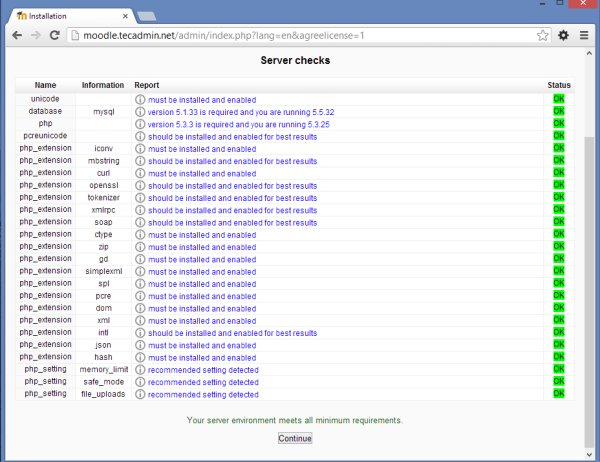Click the OK status for unicode row
Image resolution: width=600 pixels, height=462 pixels.
coord(559,100)
